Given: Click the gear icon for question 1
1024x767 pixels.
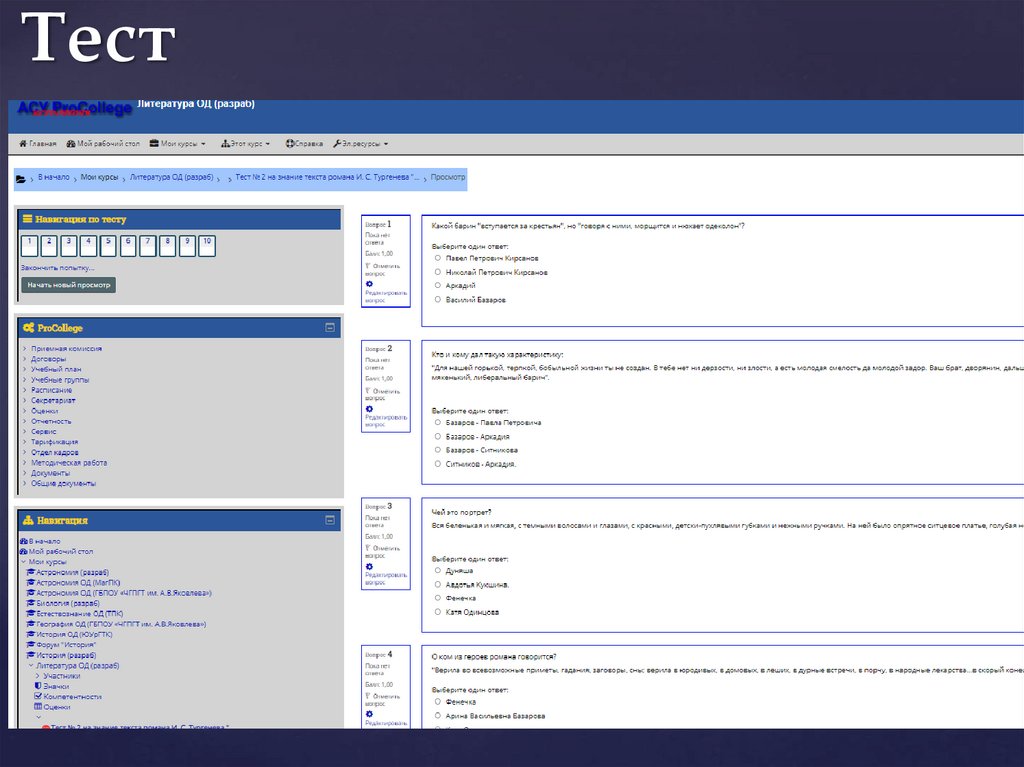Looking at the screenshot, I should click(369, 284).
